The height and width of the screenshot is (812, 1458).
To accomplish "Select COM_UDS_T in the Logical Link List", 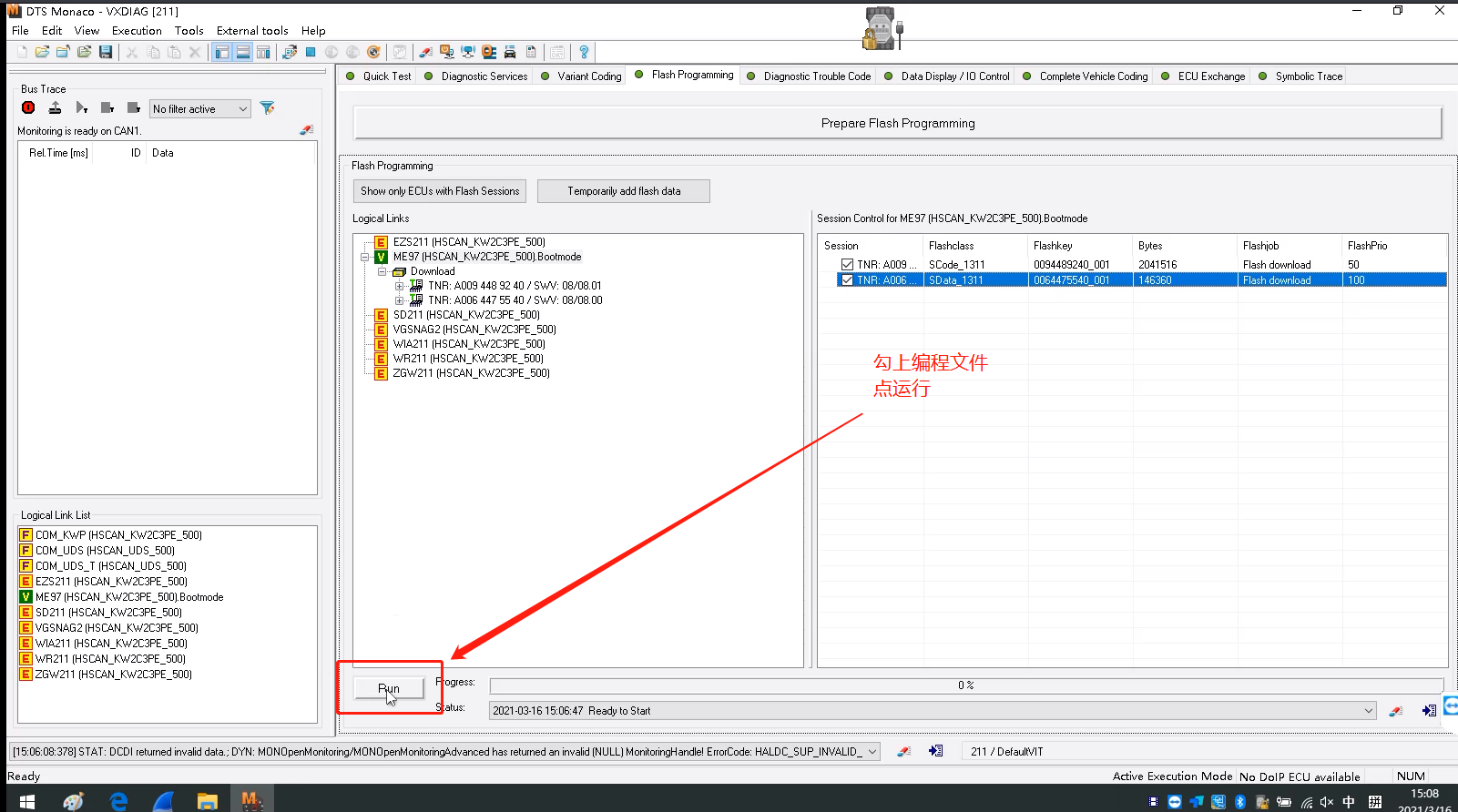I will click(111, 566).
